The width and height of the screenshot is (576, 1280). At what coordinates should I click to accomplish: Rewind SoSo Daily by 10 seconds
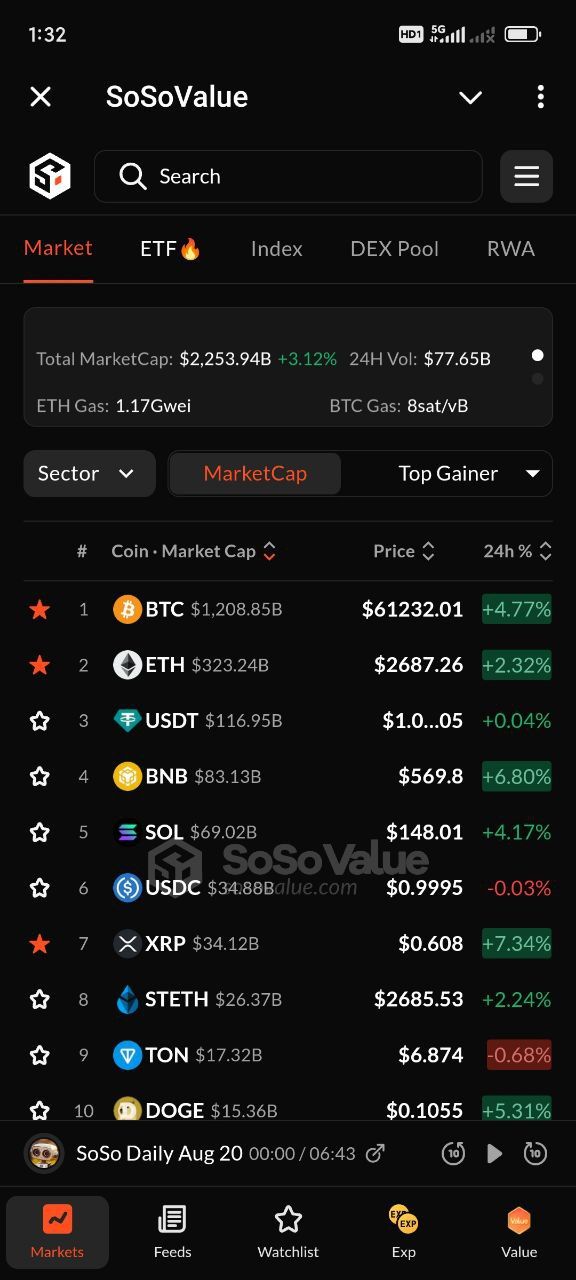point(453,1153)
